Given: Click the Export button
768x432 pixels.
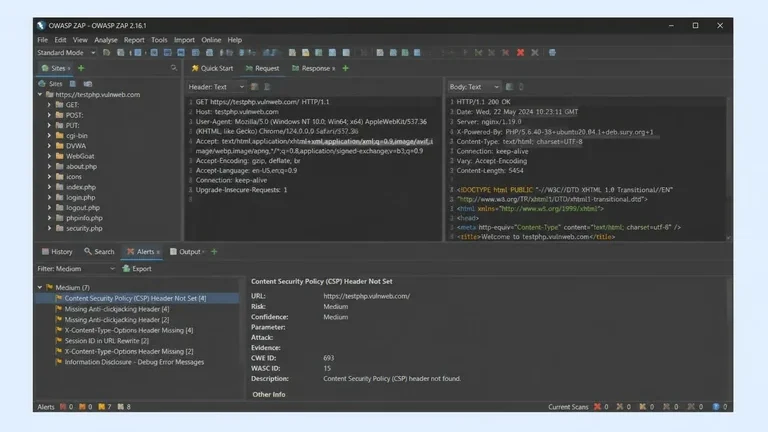Looking at the screenshot, I should click(137, 268).
